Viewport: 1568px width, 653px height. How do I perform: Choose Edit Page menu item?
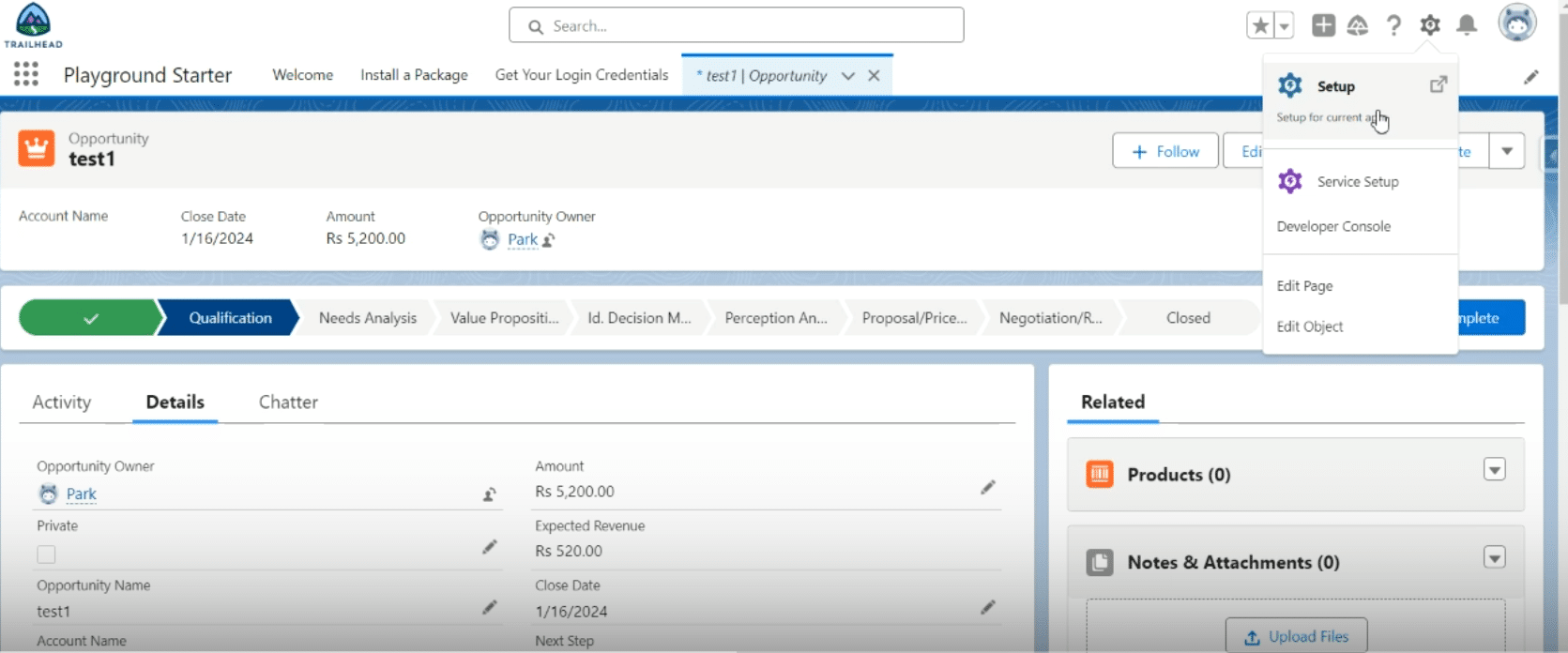(1361, 286)
